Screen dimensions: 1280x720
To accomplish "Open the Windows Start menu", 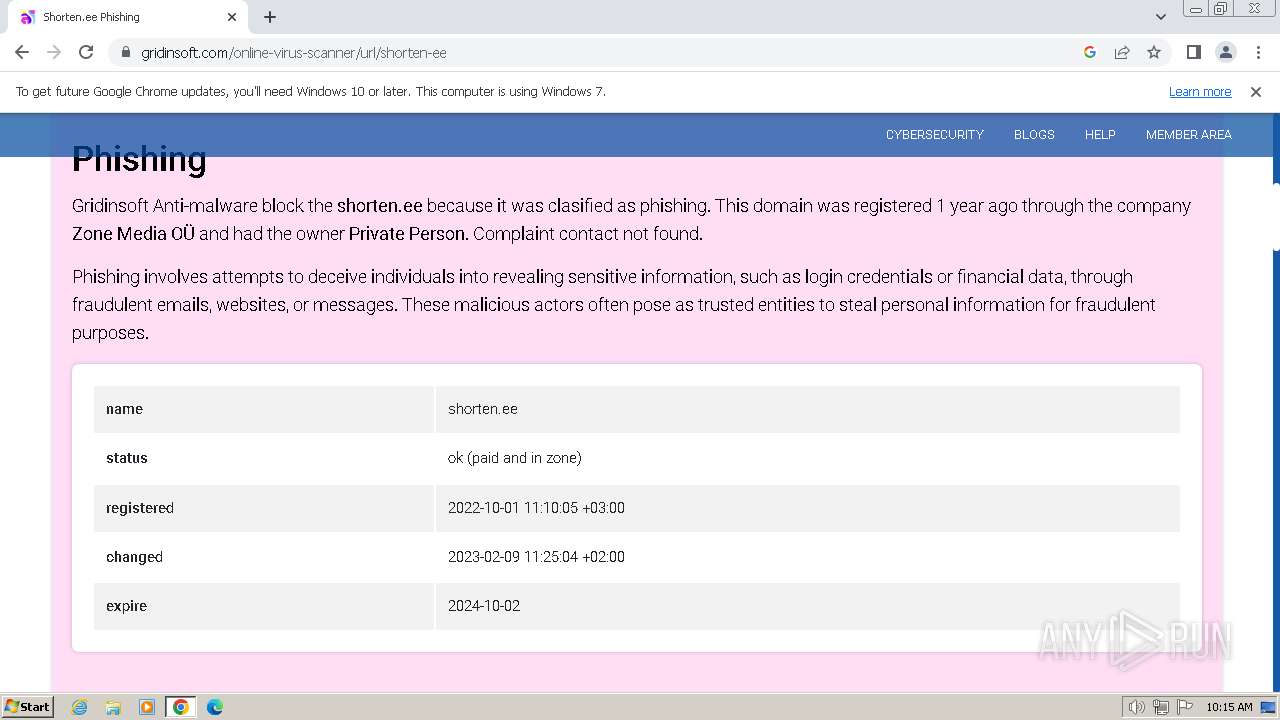I will click(x=27, y=707).
